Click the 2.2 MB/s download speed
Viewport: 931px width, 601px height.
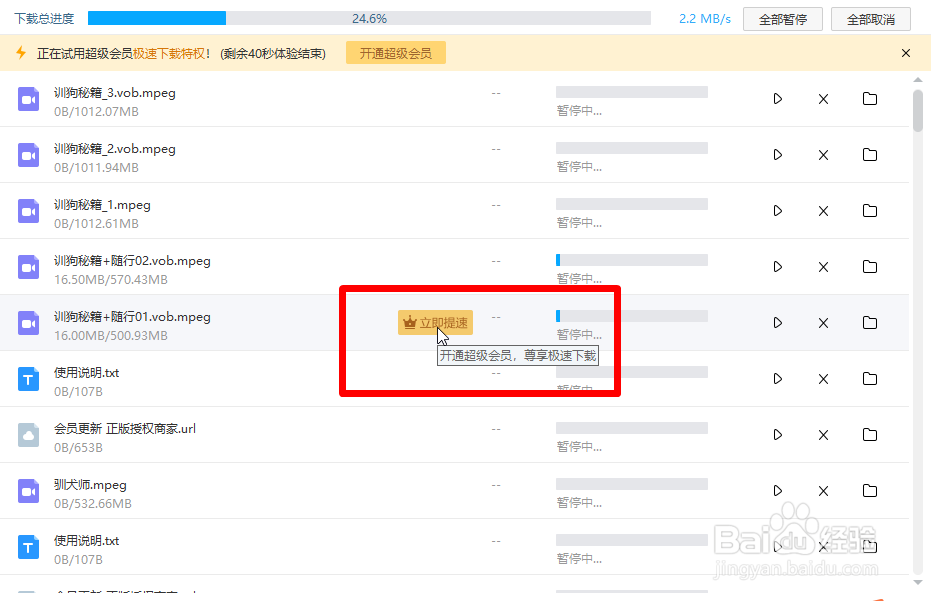point(705,18)
